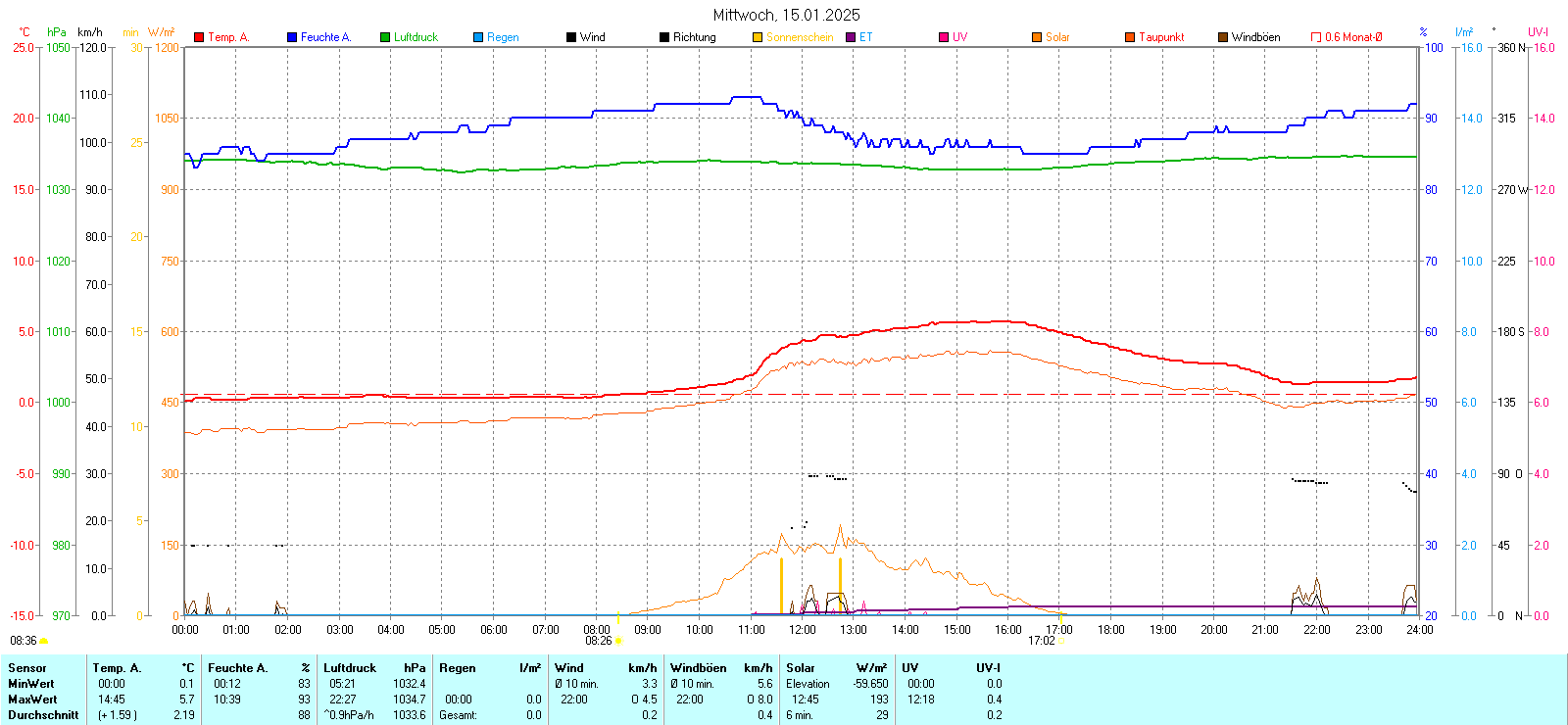This screenshot has width=1568, height=725.
Task: Click the yellow Sonnenschein legend square
Action: 758,37
